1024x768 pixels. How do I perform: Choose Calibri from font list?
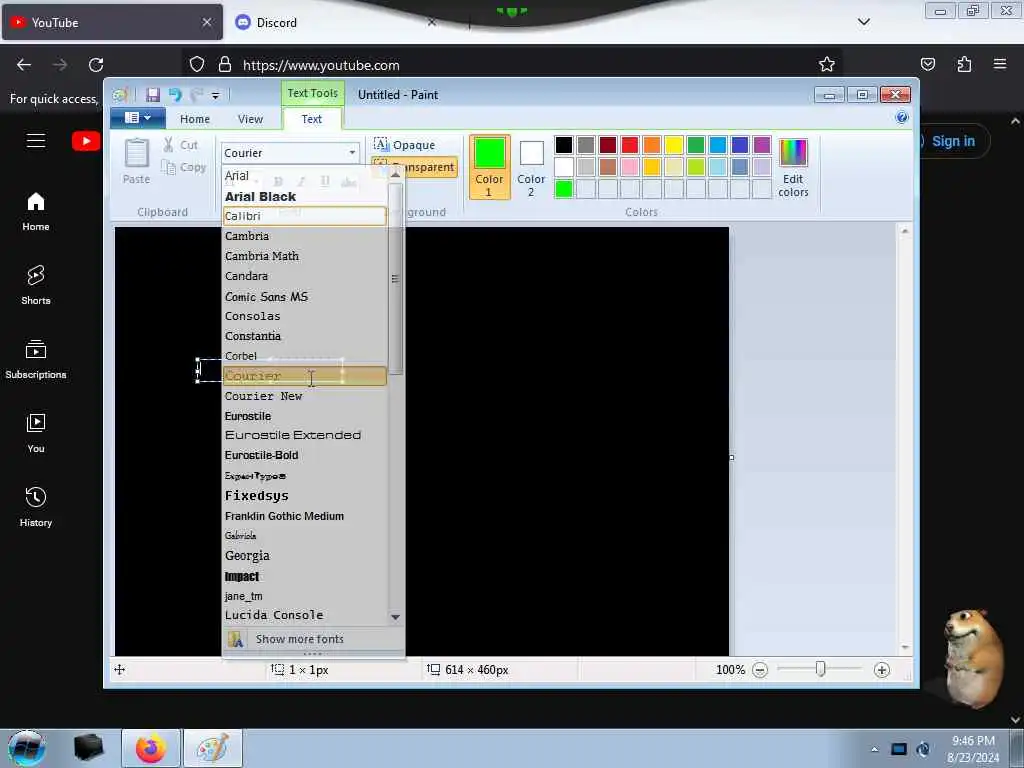tap(304, 216)
